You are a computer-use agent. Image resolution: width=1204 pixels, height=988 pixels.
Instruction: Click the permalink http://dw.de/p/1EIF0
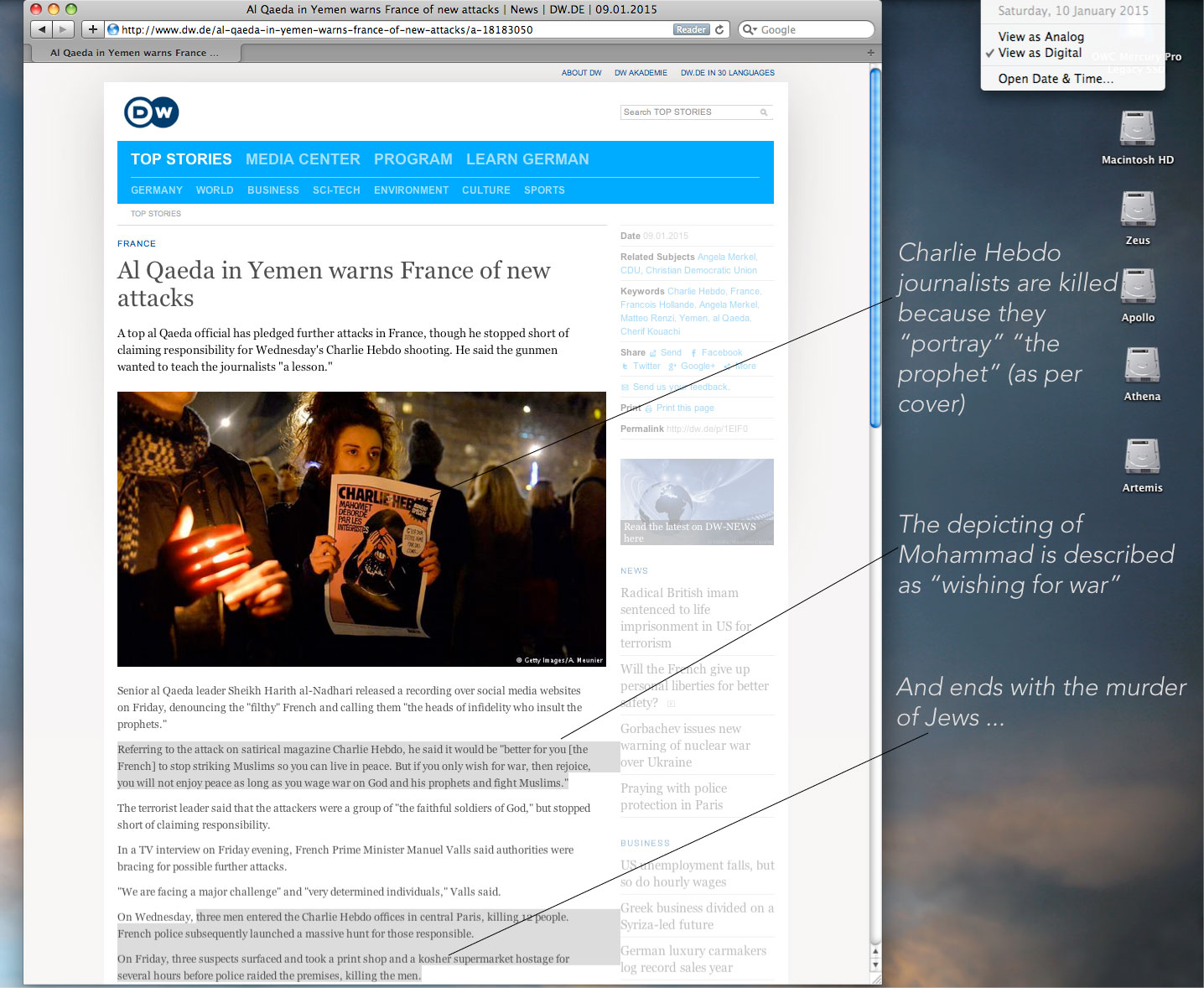pos(707,429)
